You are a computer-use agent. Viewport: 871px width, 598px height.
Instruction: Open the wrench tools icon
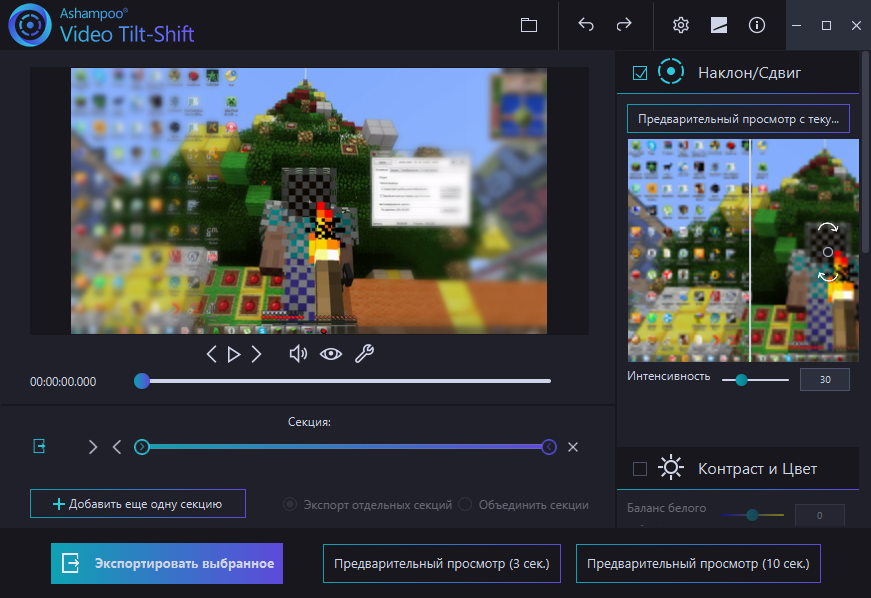(364, 354)
